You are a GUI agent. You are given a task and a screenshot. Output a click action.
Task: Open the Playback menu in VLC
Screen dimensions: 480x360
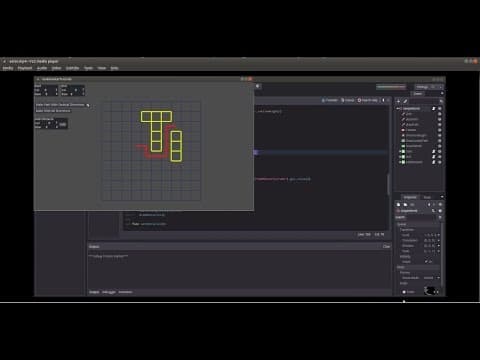tap(25, 68)
